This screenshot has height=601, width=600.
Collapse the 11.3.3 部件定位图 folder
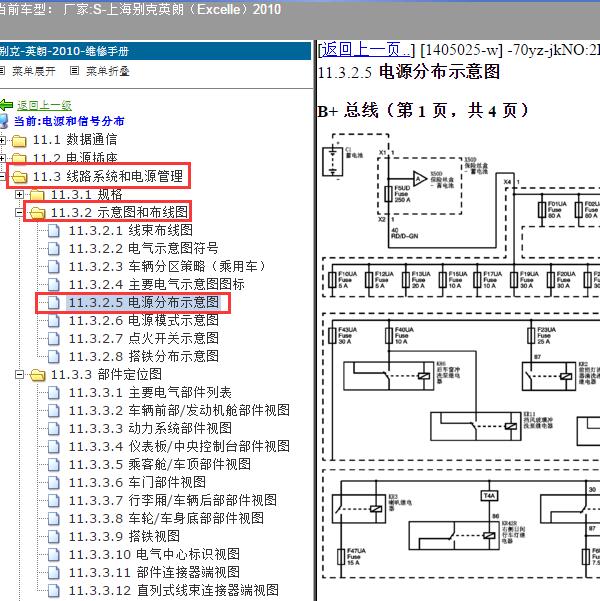19,374
